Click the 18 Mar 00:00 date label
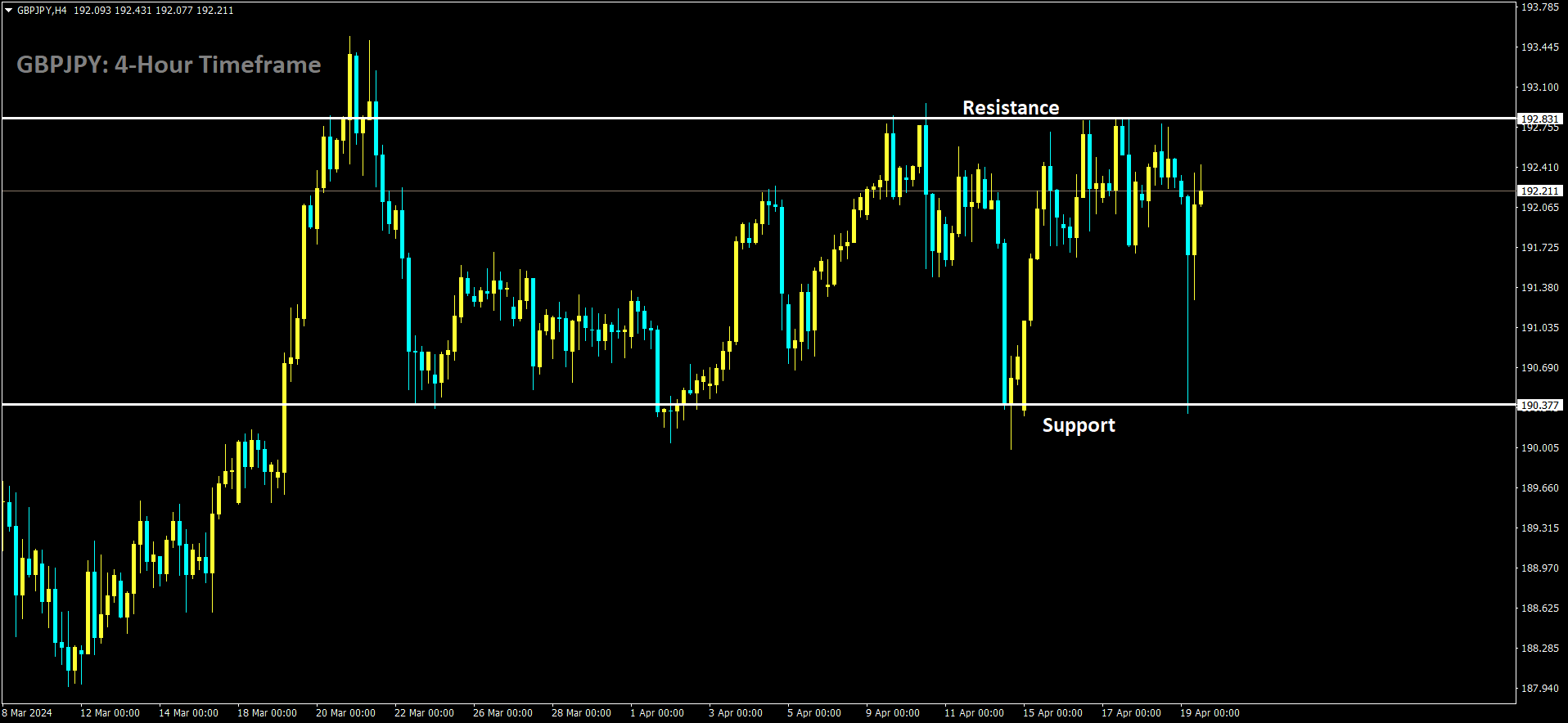Viewport: 1568px width, 723px height. (267, 713)
